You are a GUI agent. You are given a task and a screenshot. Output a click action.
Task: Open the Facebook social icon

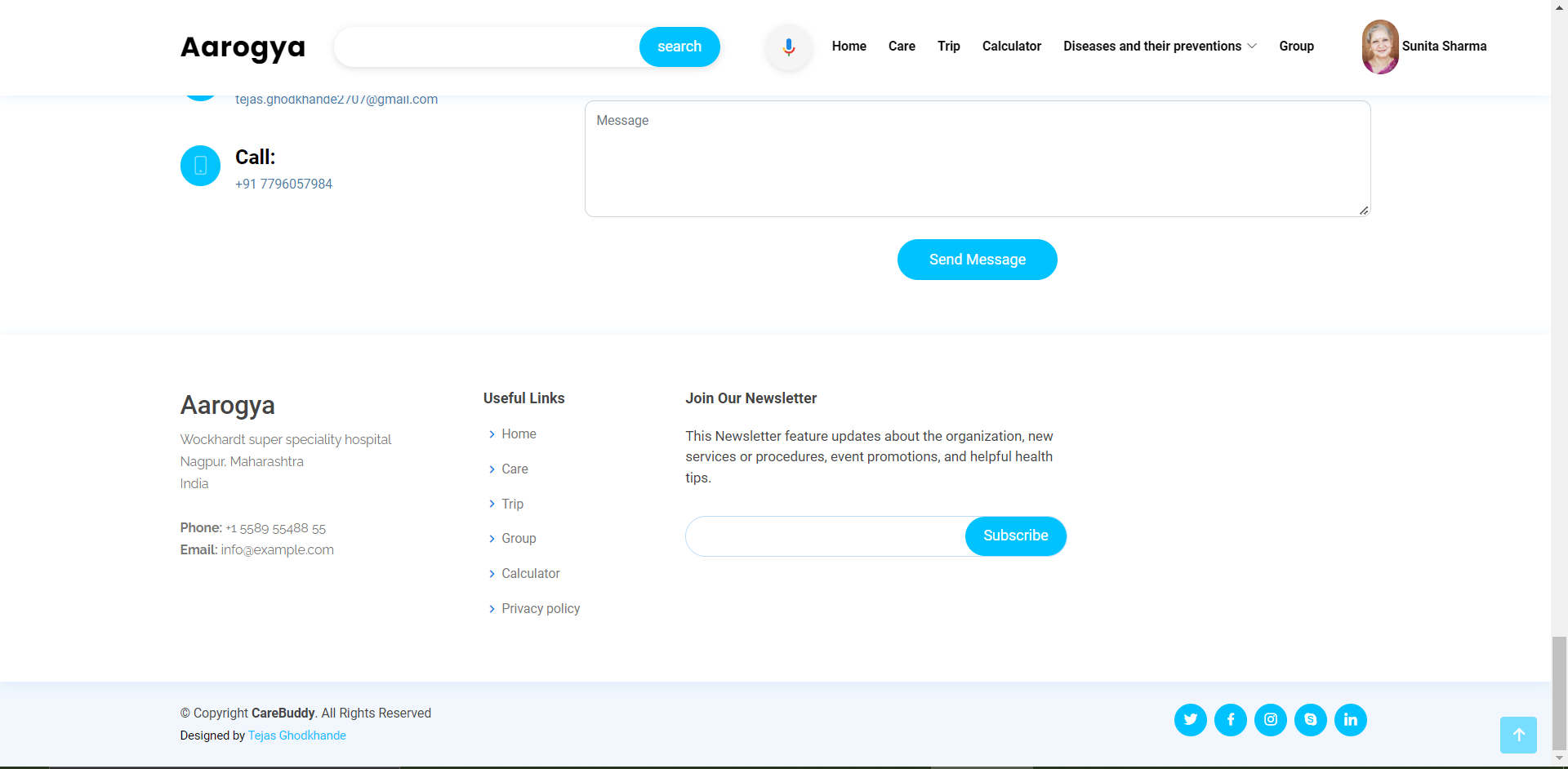tap(1230, 719)
